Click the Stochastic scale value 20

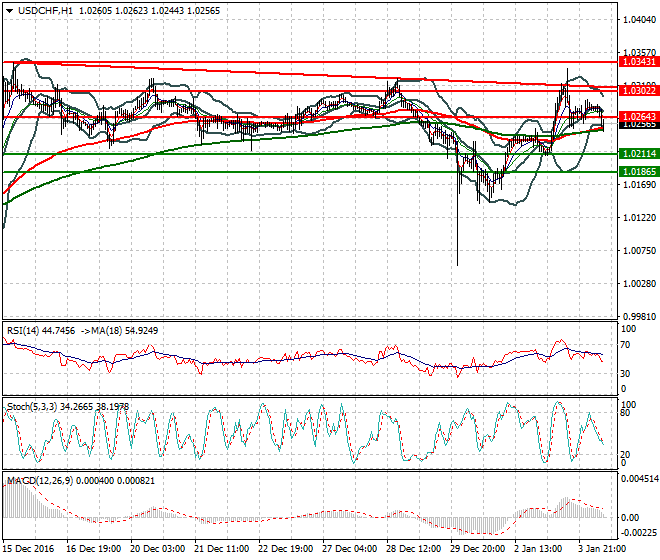(625, 455)
